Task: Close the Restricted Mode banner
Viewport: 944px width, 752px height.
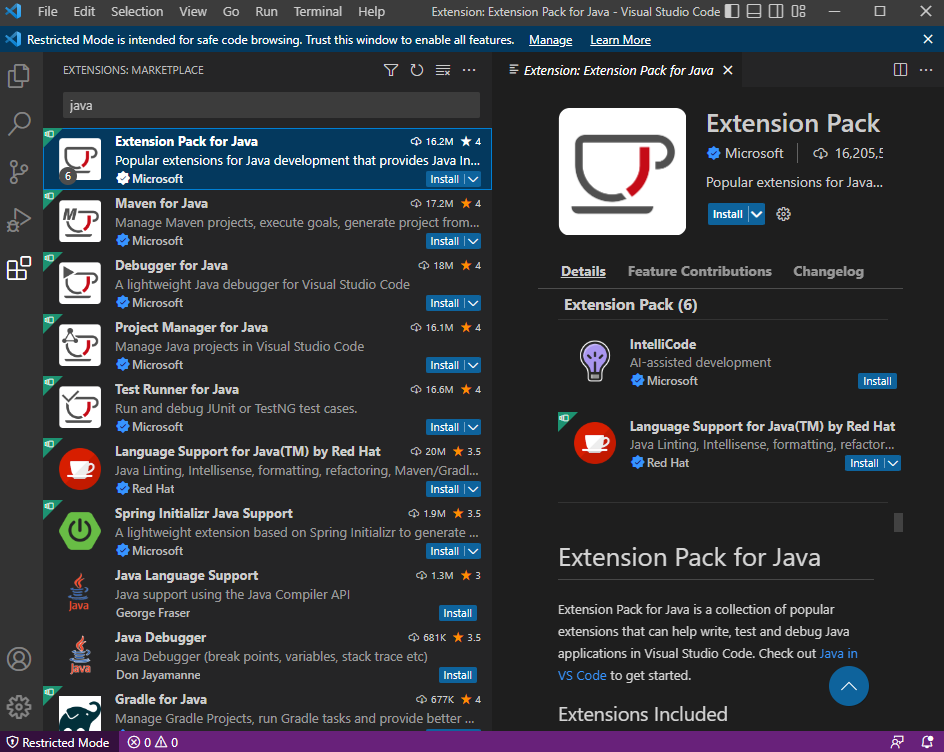Action: point(928,39)
